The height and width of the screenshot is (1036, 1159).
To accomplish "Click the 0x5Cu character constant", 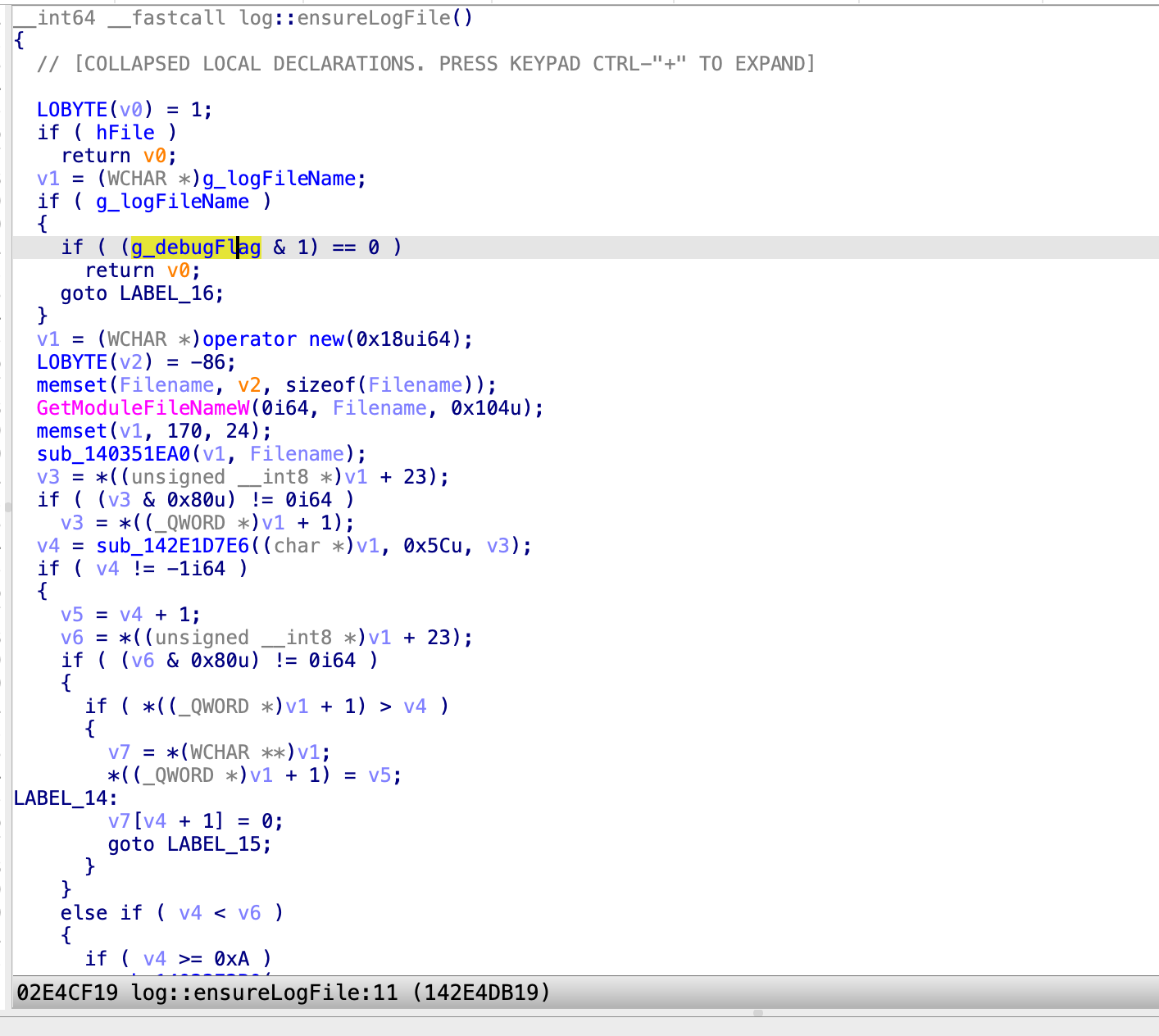I will pyautogui.click(x=433, y=546).
